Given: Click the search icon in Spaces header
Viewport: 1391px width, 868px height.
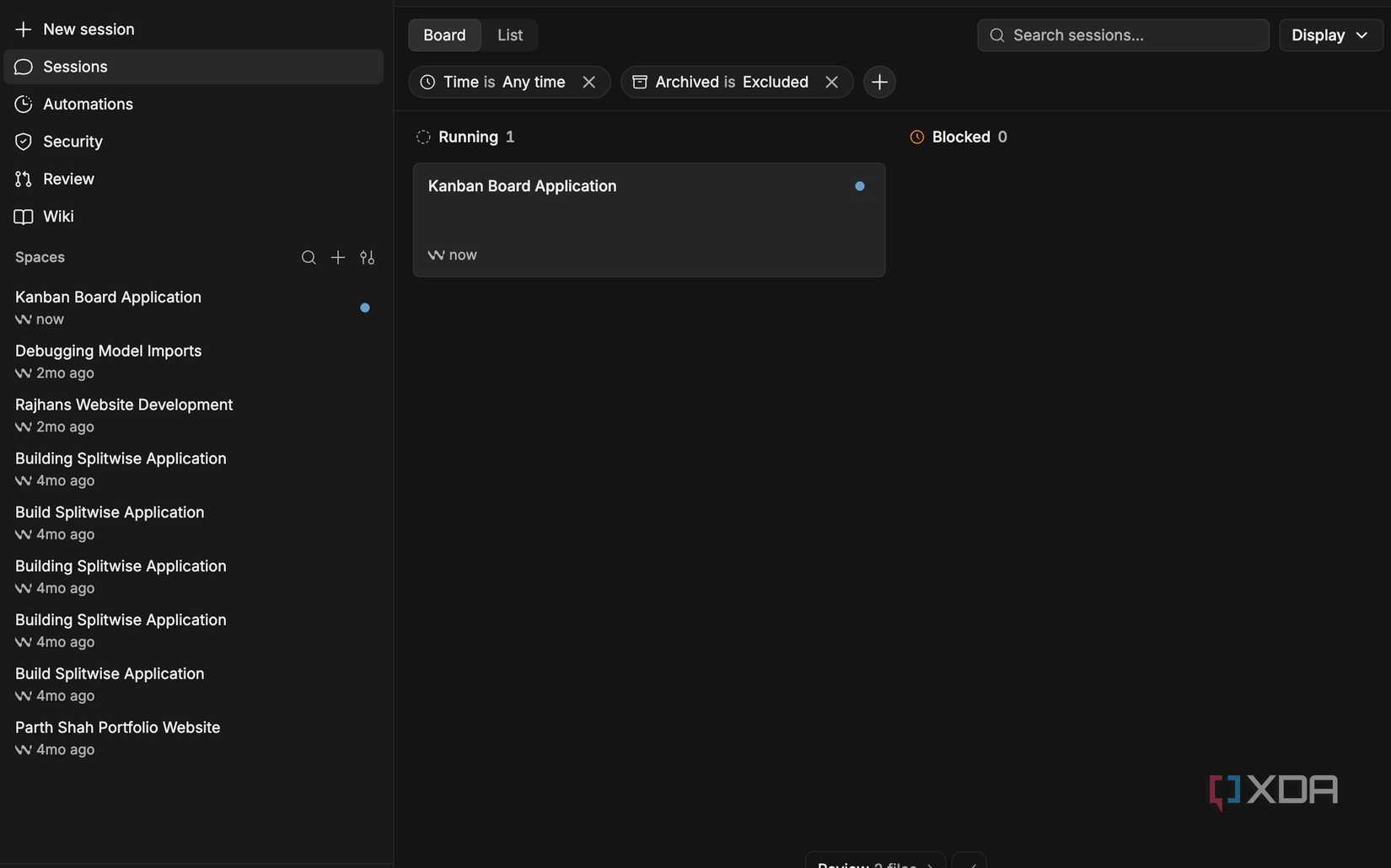Looking at the screenshot, I should (309, 258).
